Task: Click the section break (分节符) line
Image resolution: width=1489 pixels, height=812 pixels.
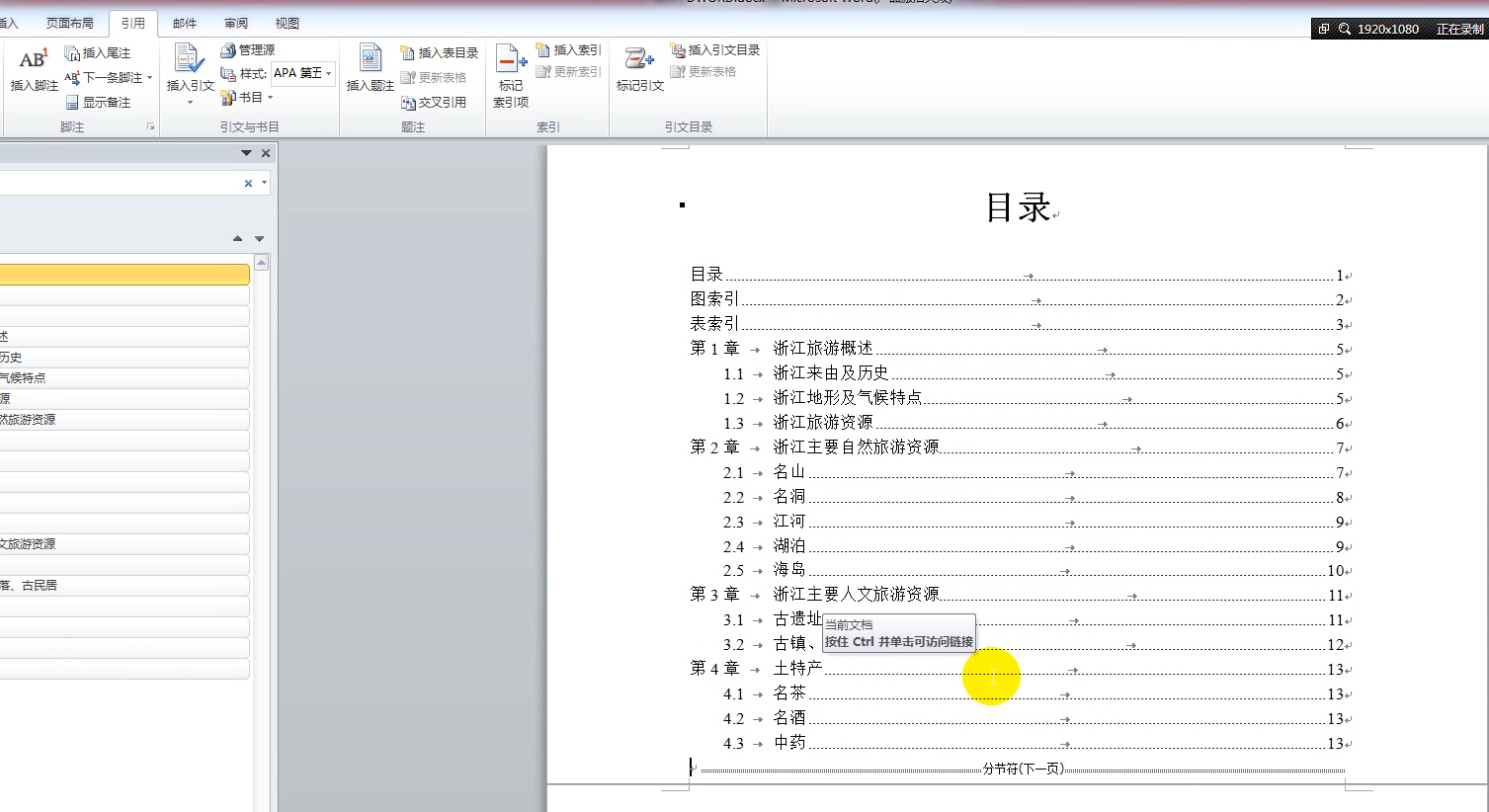Action: coord(1023,769)
